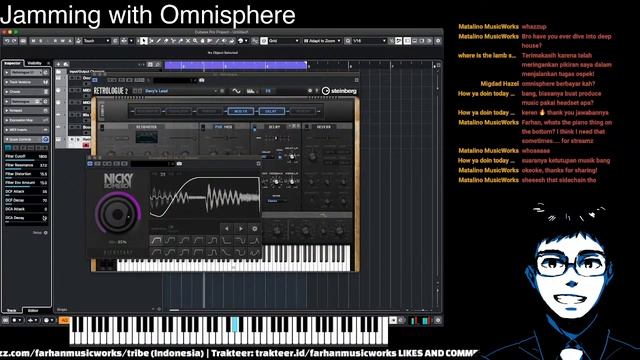Go to next curve preset with right arrow
This screenshot has width=640, height=360.
point(240,229)
